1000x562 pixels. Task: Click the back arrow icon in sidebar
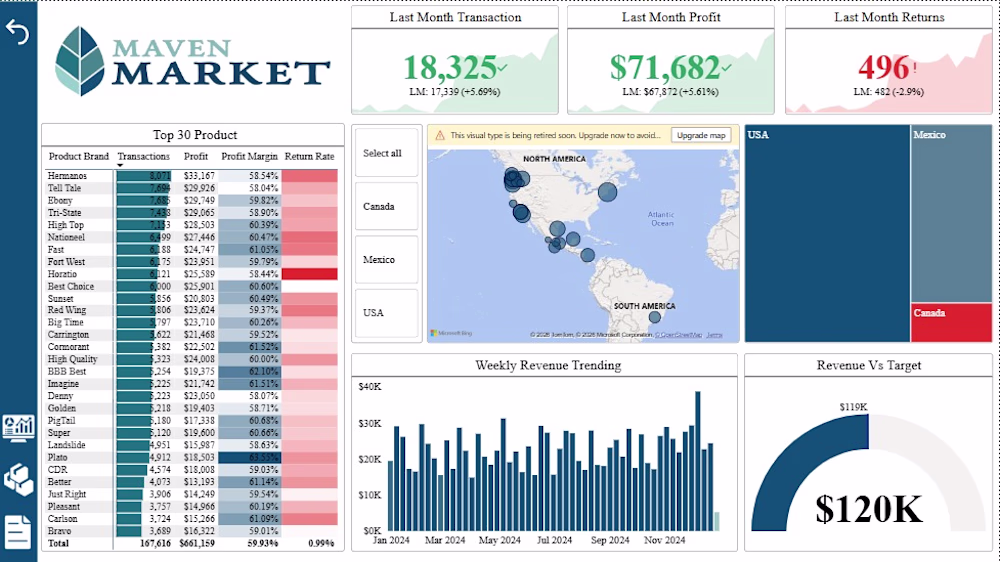(17, 31)
